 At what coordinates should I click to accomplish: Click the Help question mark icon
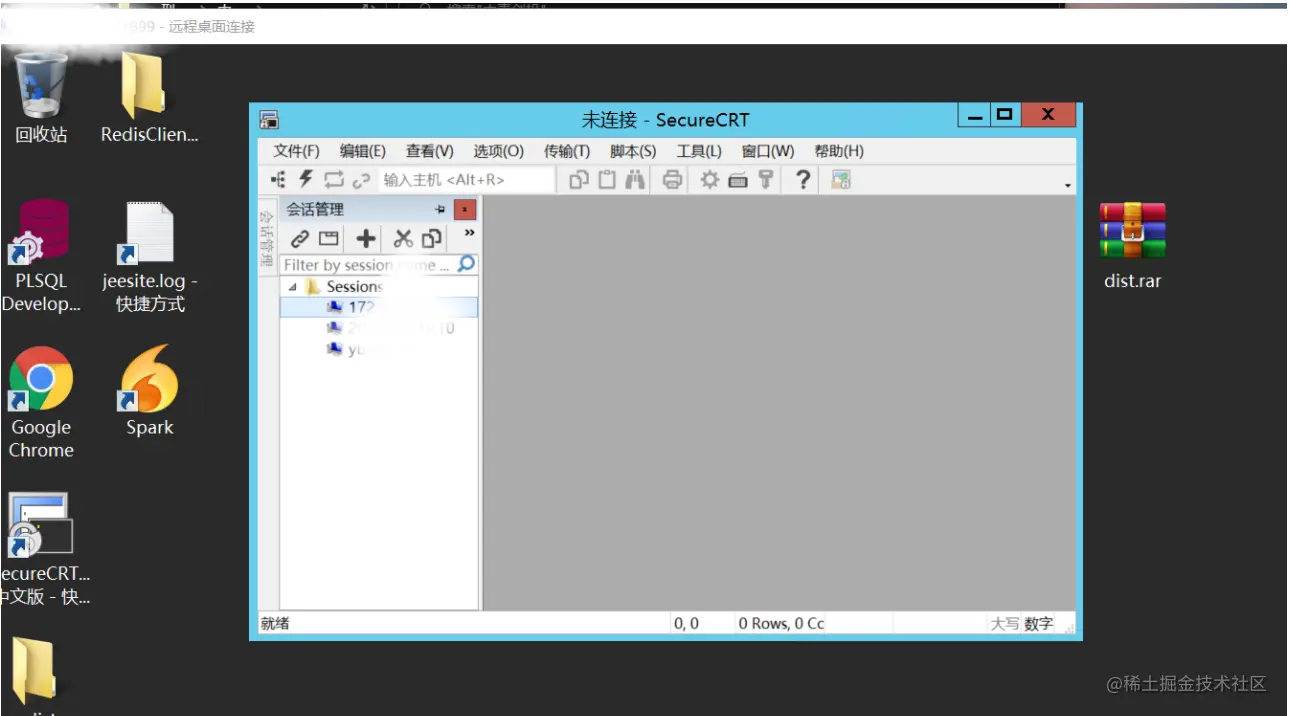coord(802,180)
